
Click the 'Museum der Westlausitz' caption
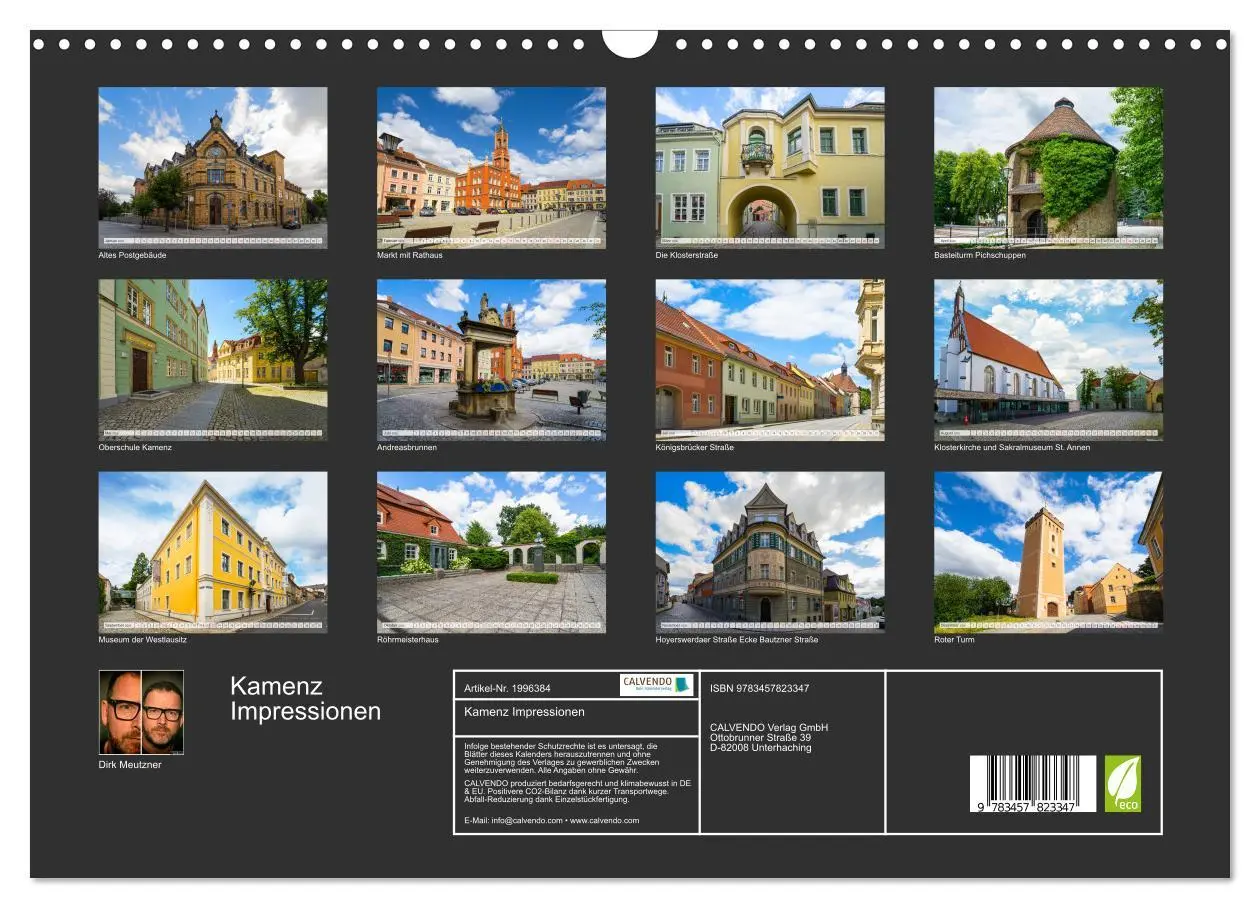(x=142, y=640)
